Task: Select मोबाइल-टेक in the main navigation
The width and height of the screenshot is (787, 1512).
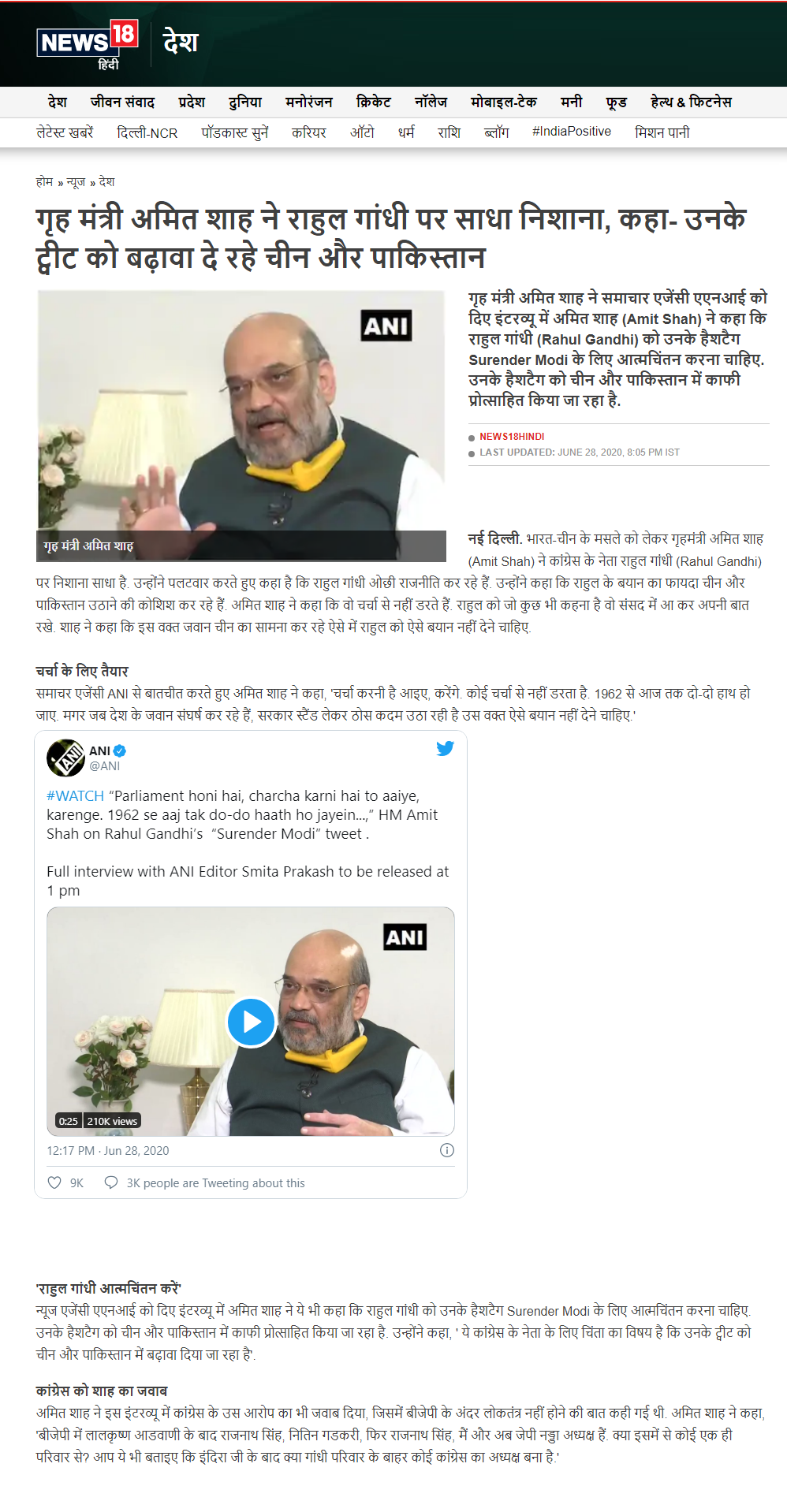Action: (504, 102)
